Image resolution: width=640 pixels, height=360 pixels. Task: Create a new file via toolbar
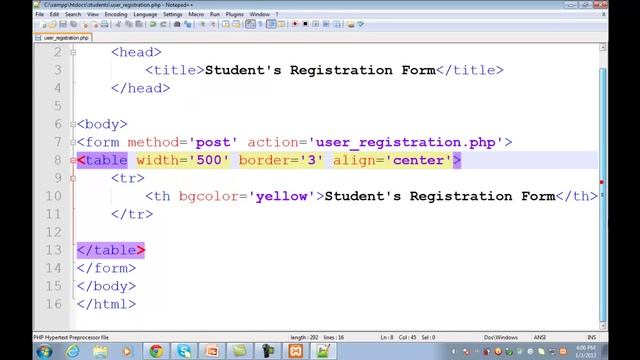pos(43,24)
